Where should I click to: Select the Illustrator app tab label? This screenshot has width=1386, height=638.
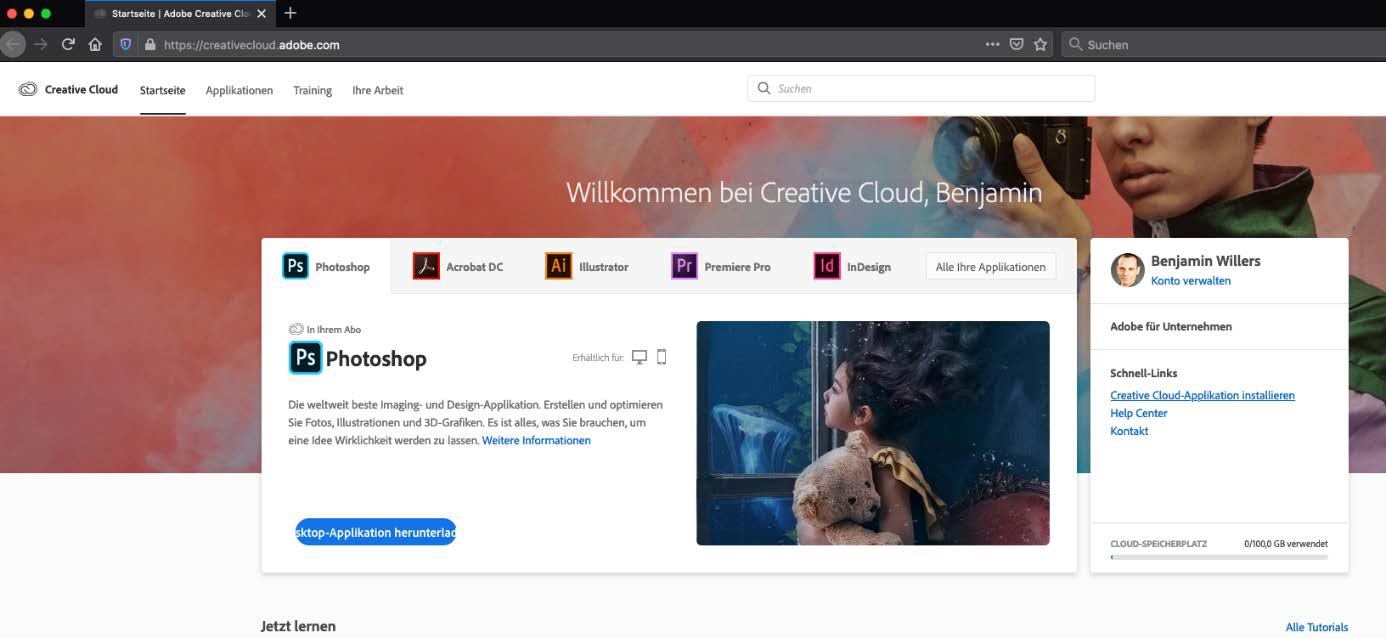pos(604,267)
